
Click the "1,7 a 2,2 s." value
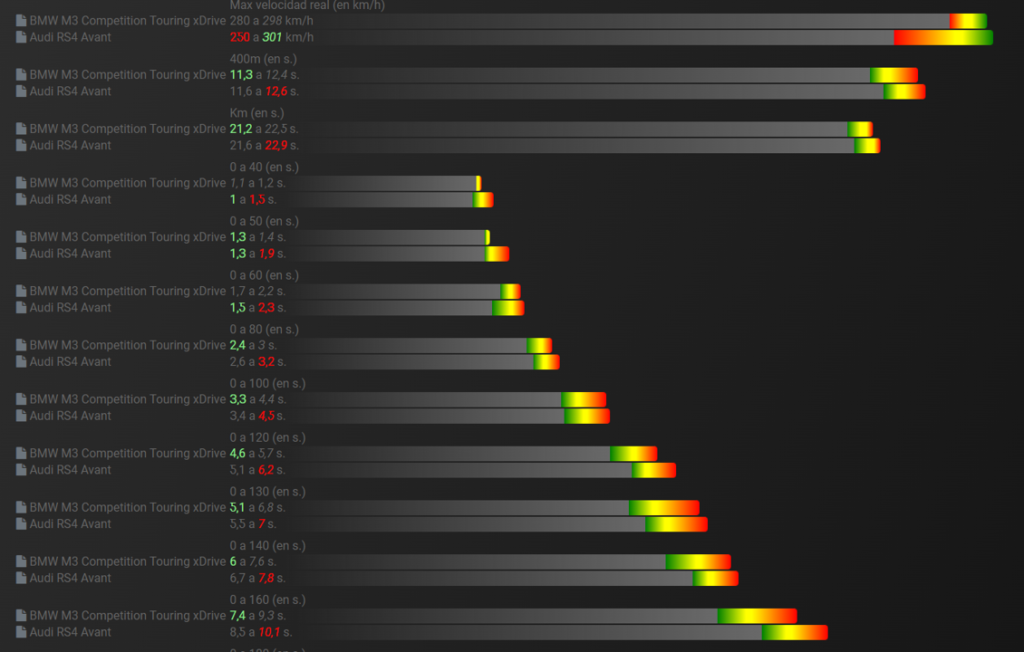(257, 291)
